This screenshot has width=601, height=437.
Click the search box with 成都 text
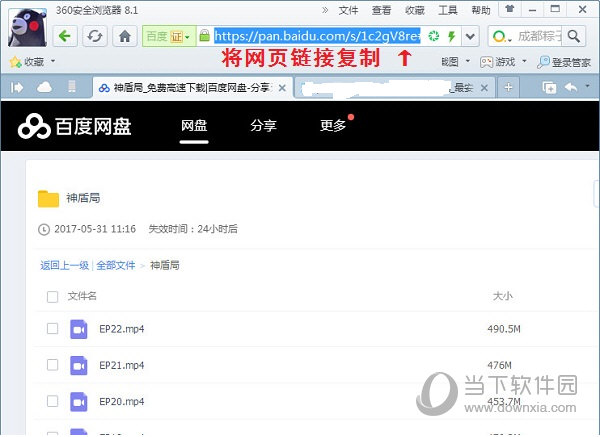[539, 36]
